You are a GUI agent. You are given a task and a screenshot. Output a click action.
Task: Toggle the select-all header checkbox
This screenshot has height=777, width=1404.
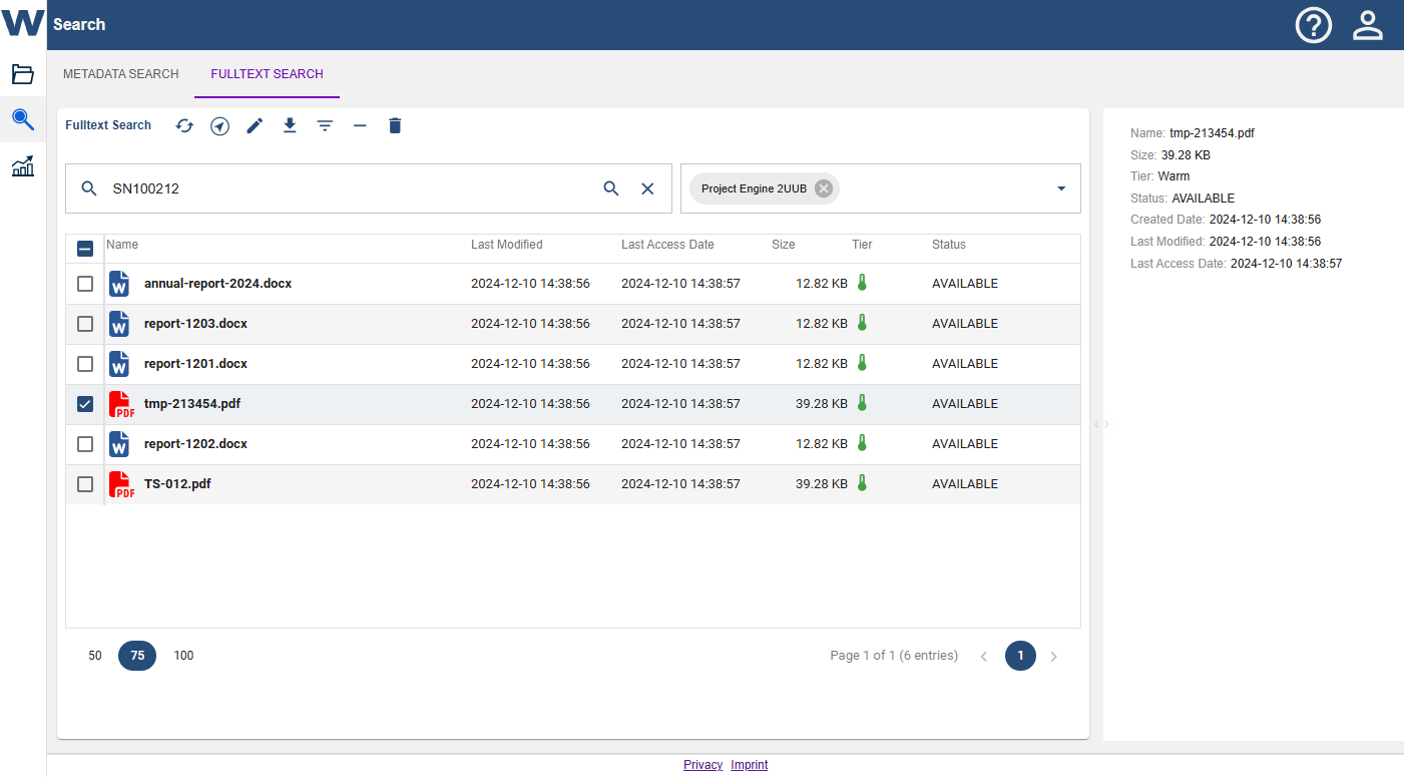pos(85,249)
